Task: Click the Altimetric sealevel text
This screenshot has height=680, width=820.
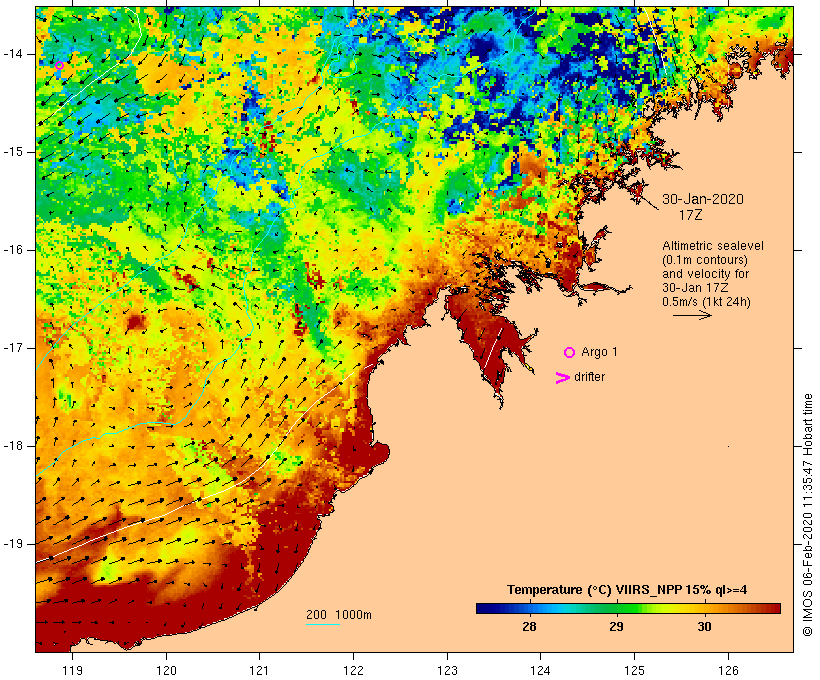Action: point(713,246)
